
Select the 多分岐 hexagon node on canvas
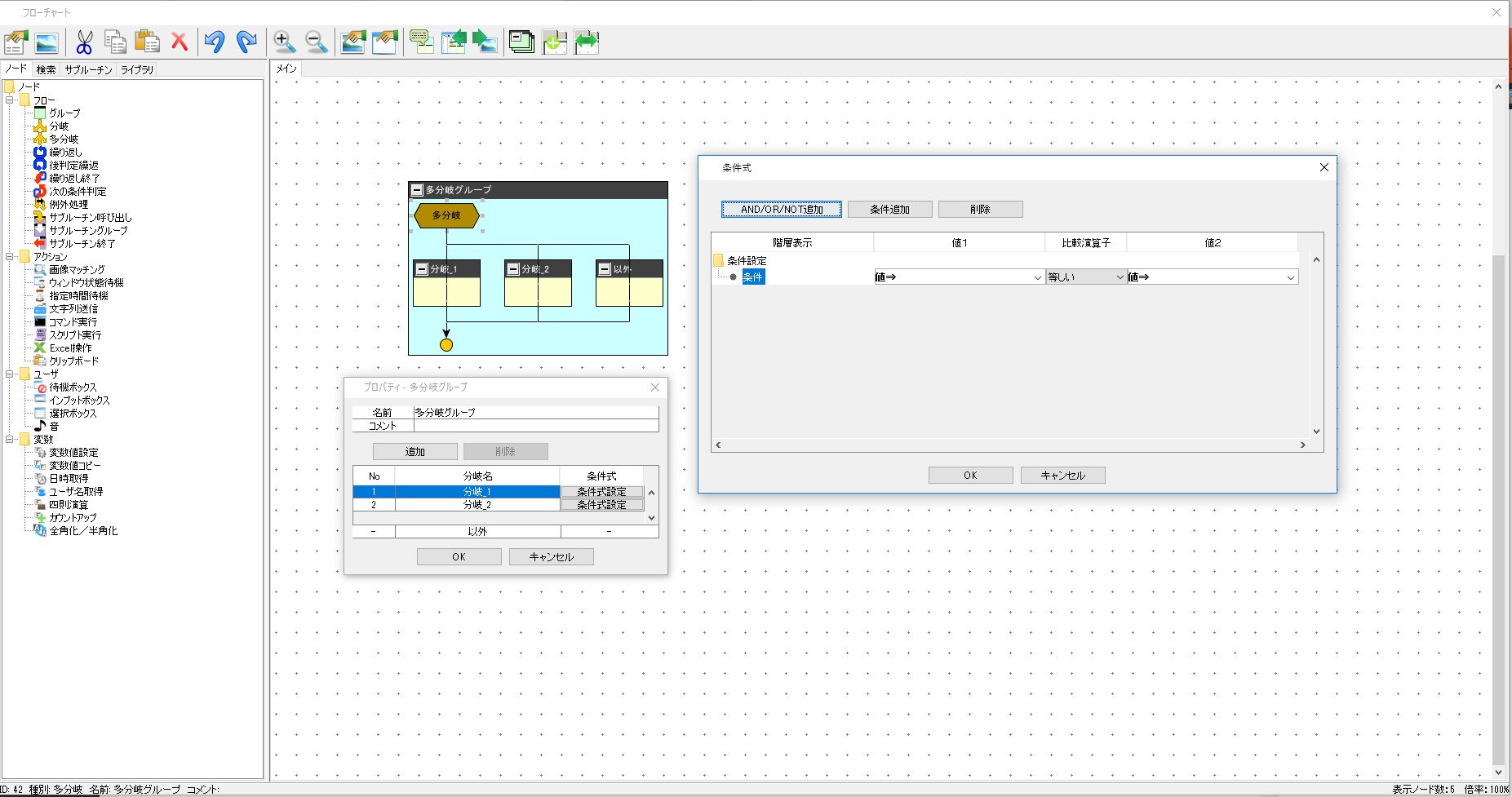pos(446,215)
